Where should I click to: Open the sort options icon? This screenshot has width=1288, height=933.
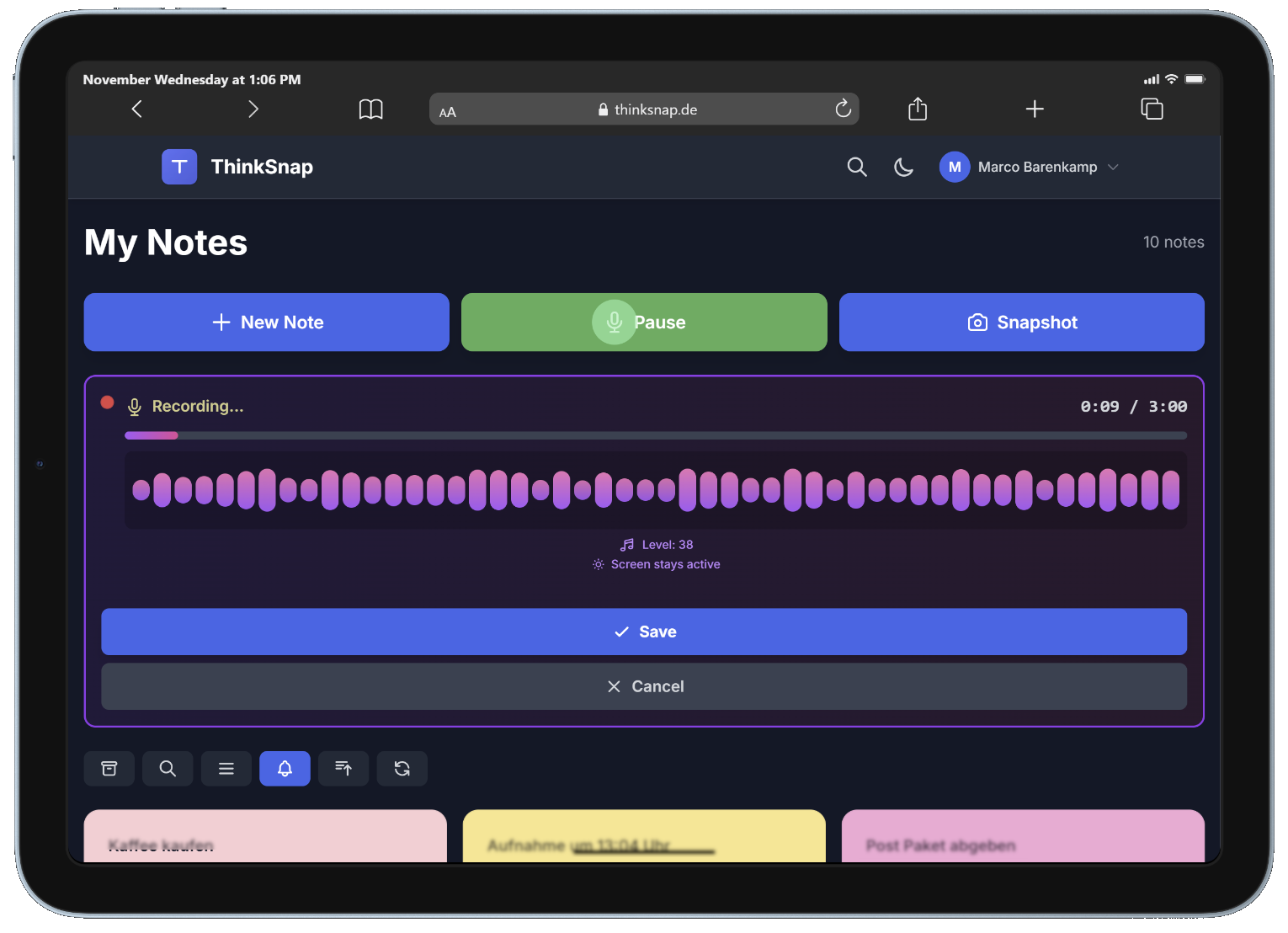click(343, 768)
